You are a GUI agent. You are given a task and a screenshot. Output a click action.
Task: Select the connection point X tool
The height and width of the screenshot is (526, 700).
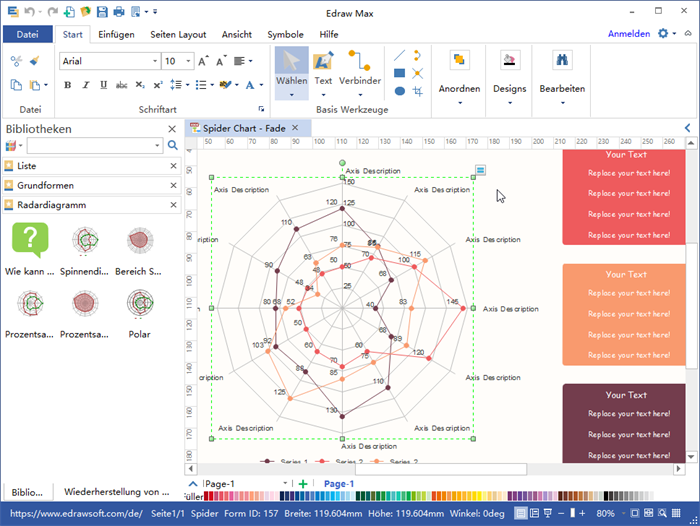pos(417,73)
